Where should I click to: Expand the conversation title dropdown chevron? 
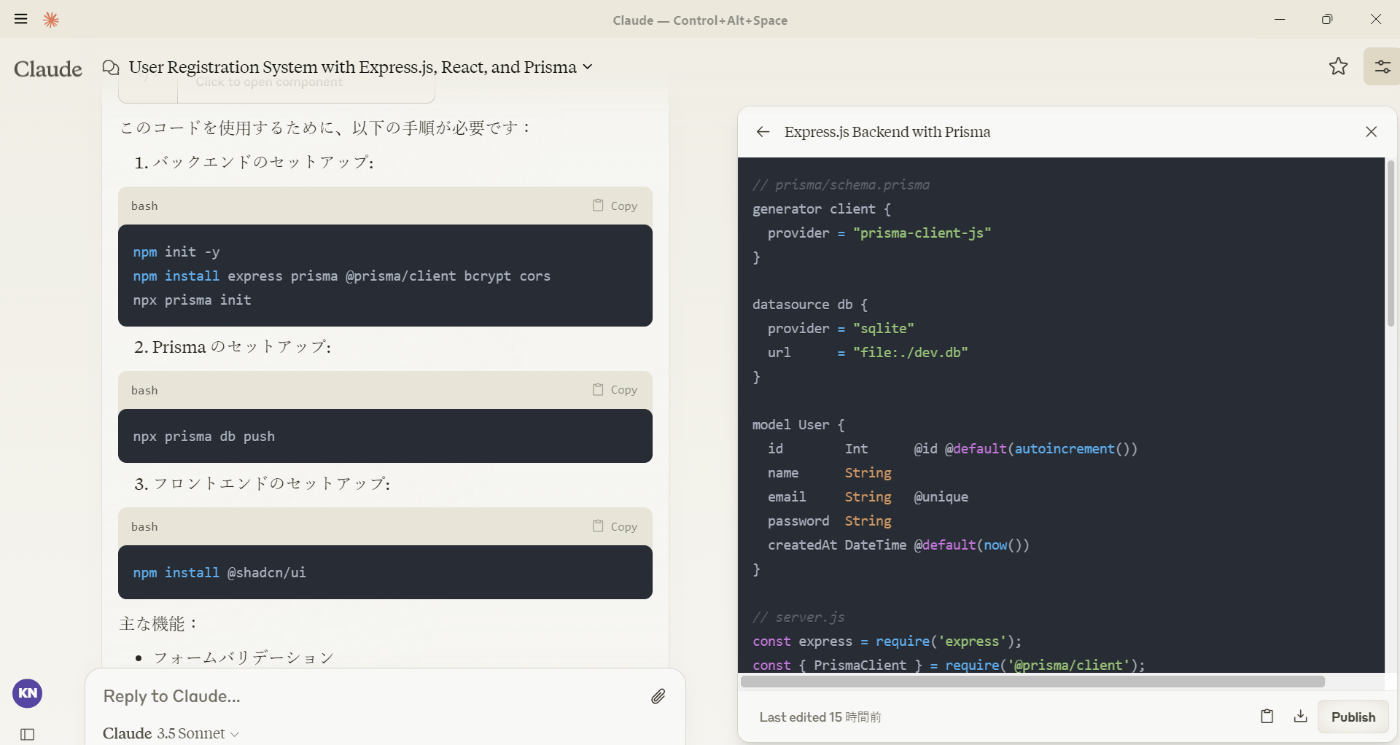(588, 67)
